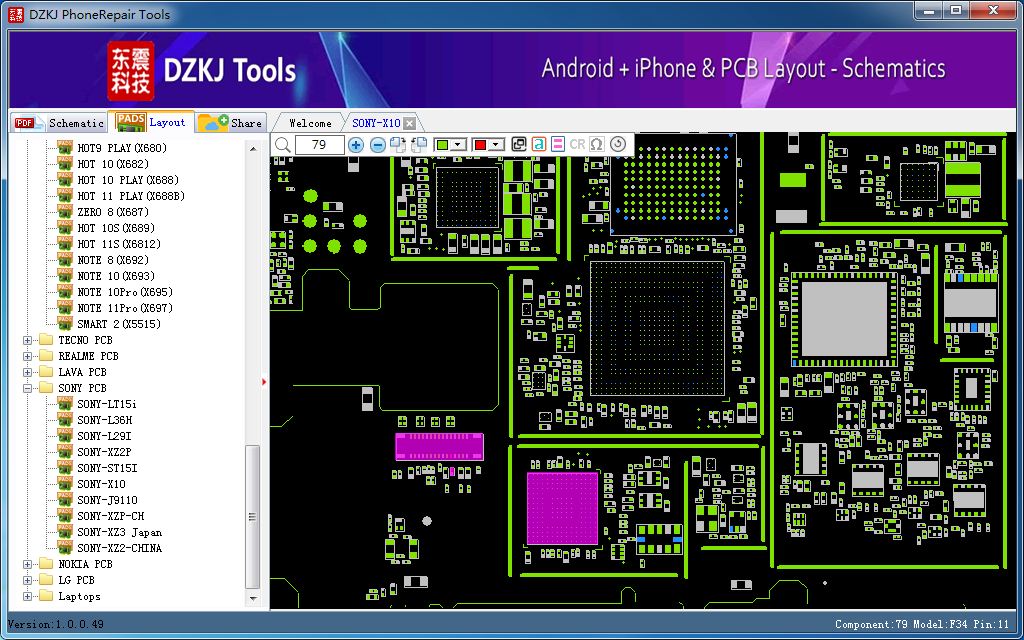Image resolution: width=1024 pixels, height=640 pixels.
Task: Switch to the Schematic tab
Action: (60, 123)
